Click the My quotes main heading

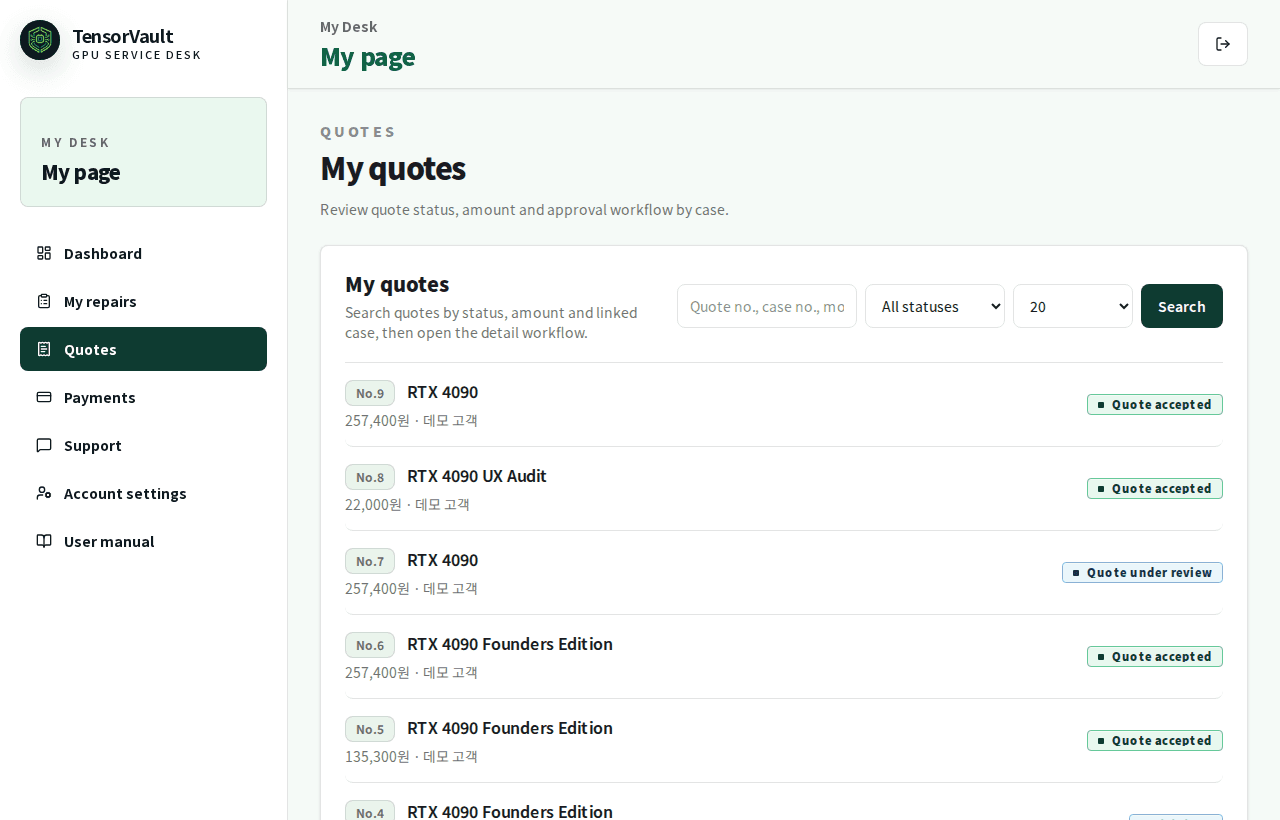[x=393, y=168]
